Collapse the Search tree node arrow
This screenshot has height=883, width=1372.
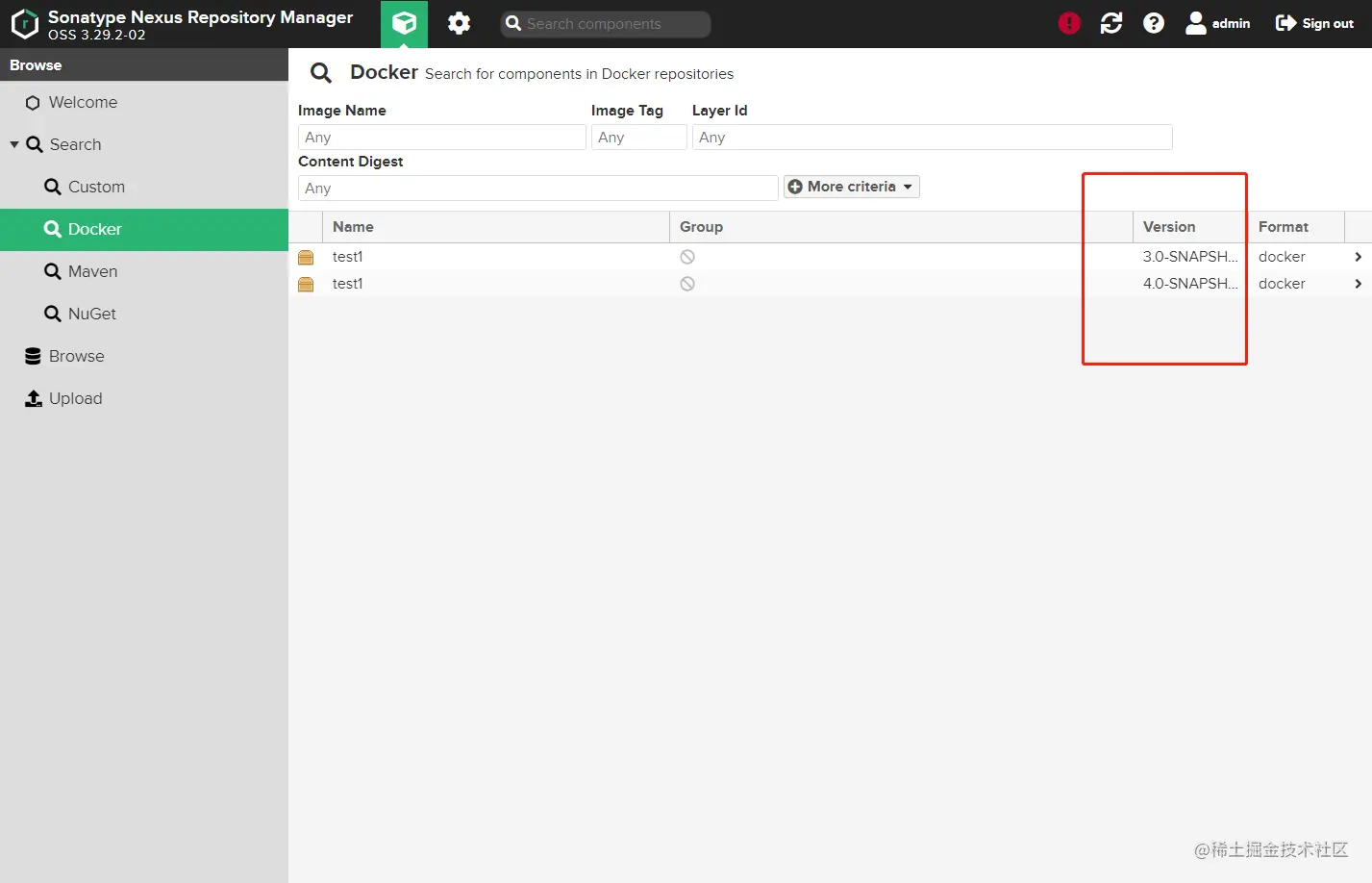point(14,144)
